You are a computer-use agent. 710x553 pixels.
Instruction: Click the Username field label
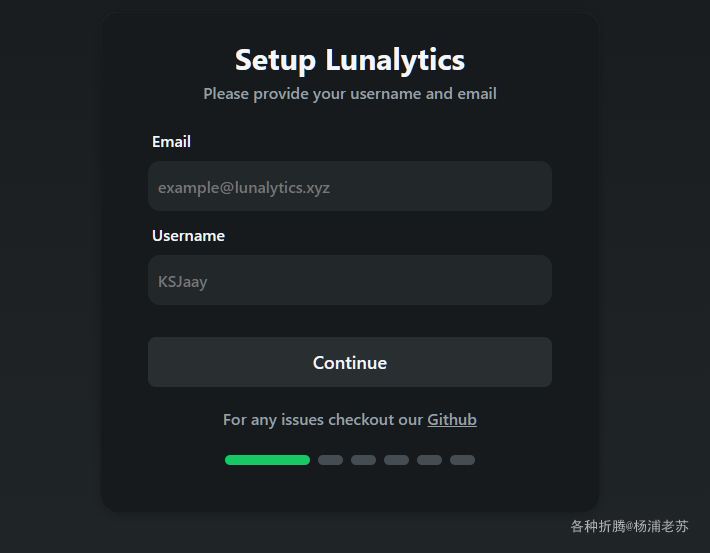pyautogui.click(x=188, y=236)
